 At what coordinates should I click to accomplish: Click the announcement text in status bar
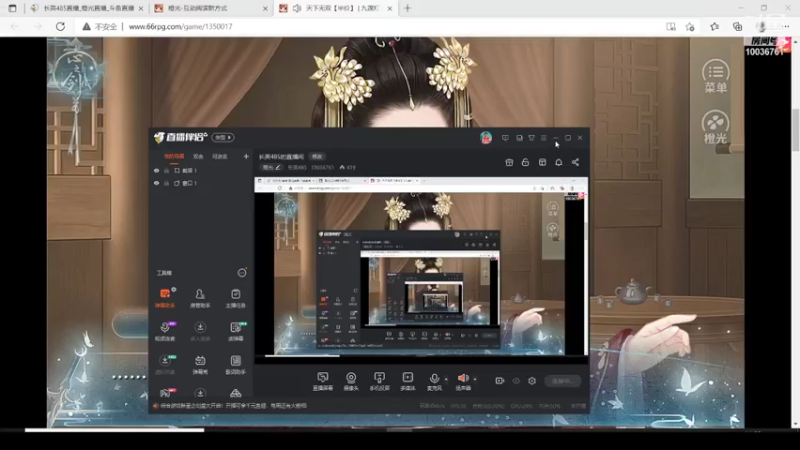pos(233,406)
